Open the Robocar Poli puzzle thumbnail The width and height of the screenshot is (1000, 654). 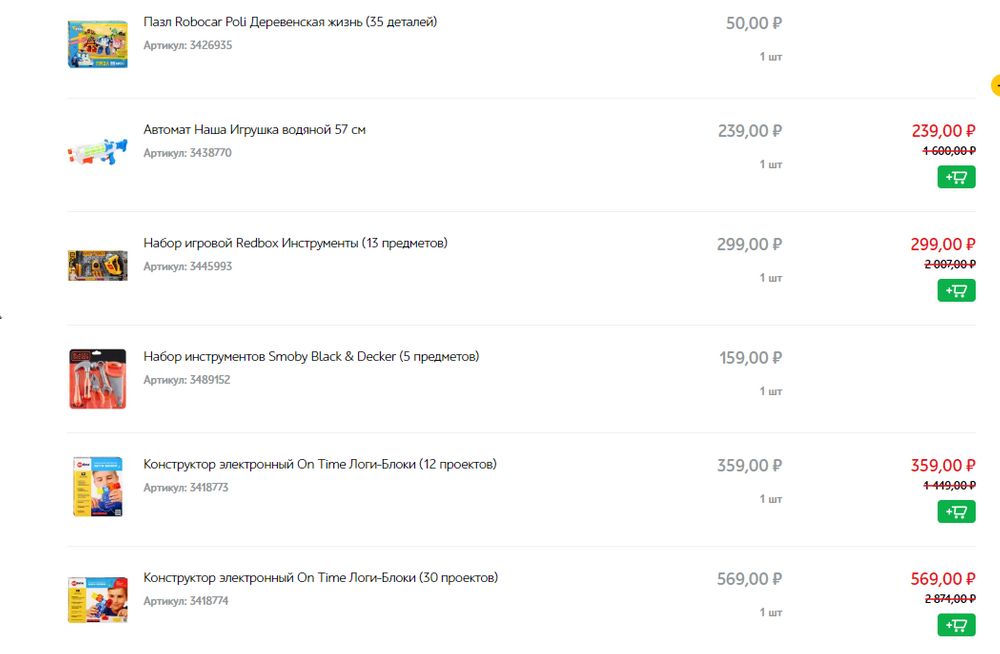pyautogui.click(x=97, y=44)
